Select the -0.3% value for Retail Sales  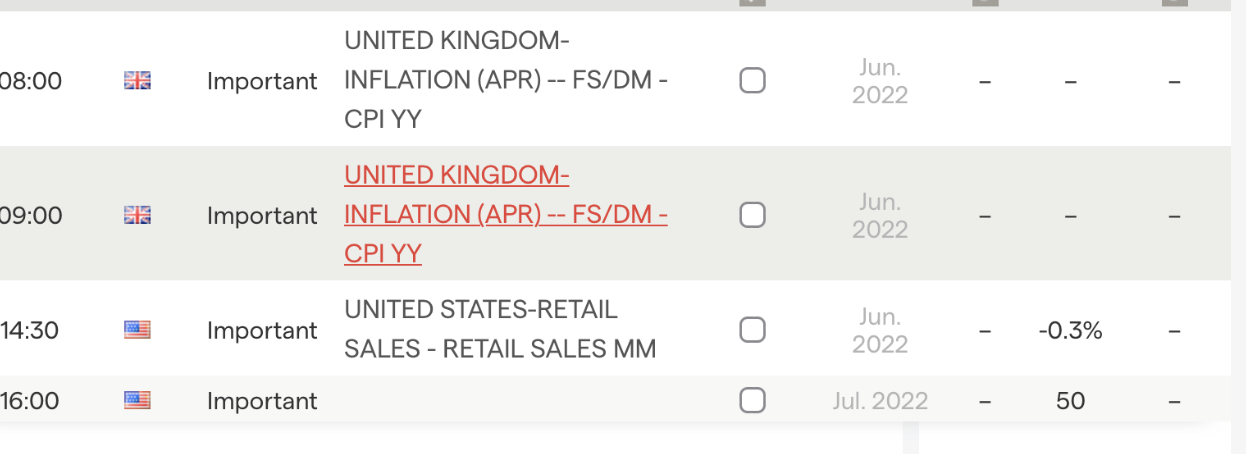tap(1070, 330)
